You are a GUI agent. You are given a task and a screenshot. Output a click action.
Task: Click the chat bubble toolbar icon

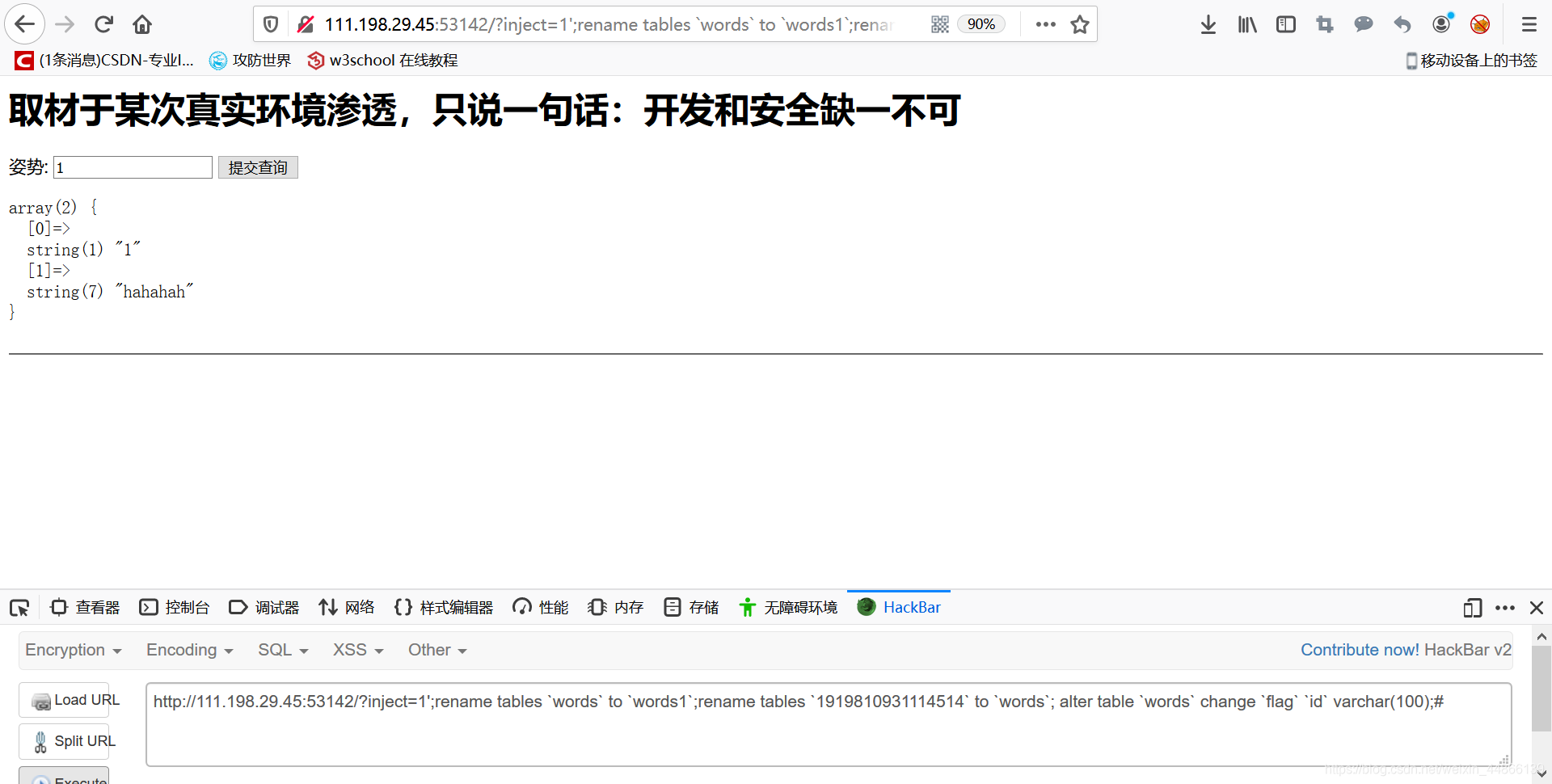[x=1364, y=24]
